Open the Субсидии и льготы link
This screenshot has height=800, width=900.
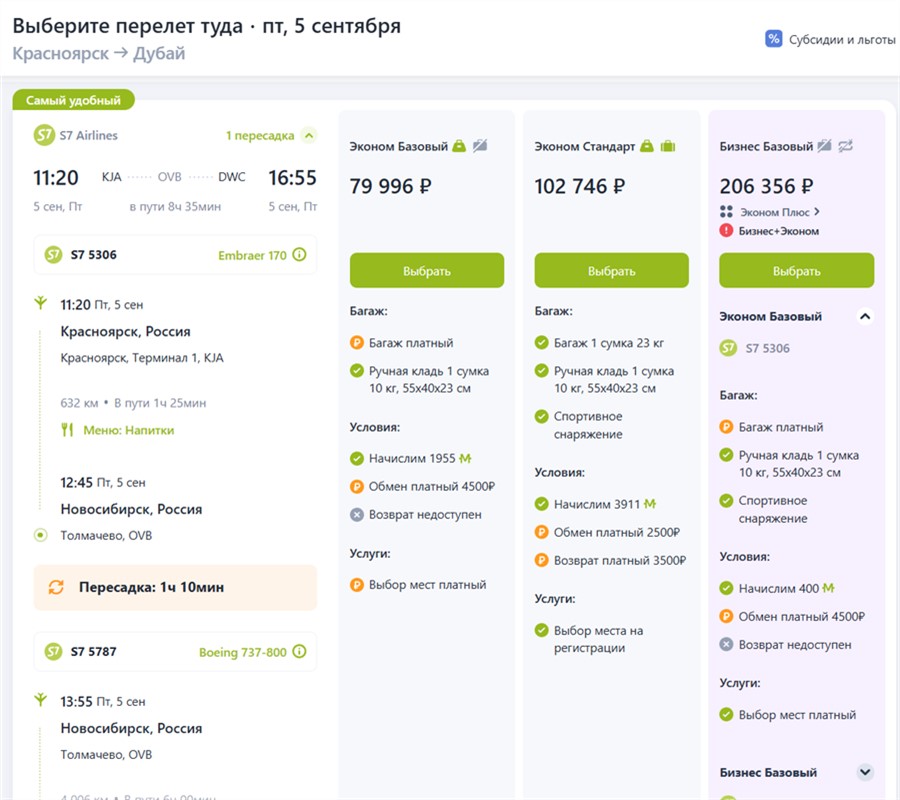click(835, 40)
